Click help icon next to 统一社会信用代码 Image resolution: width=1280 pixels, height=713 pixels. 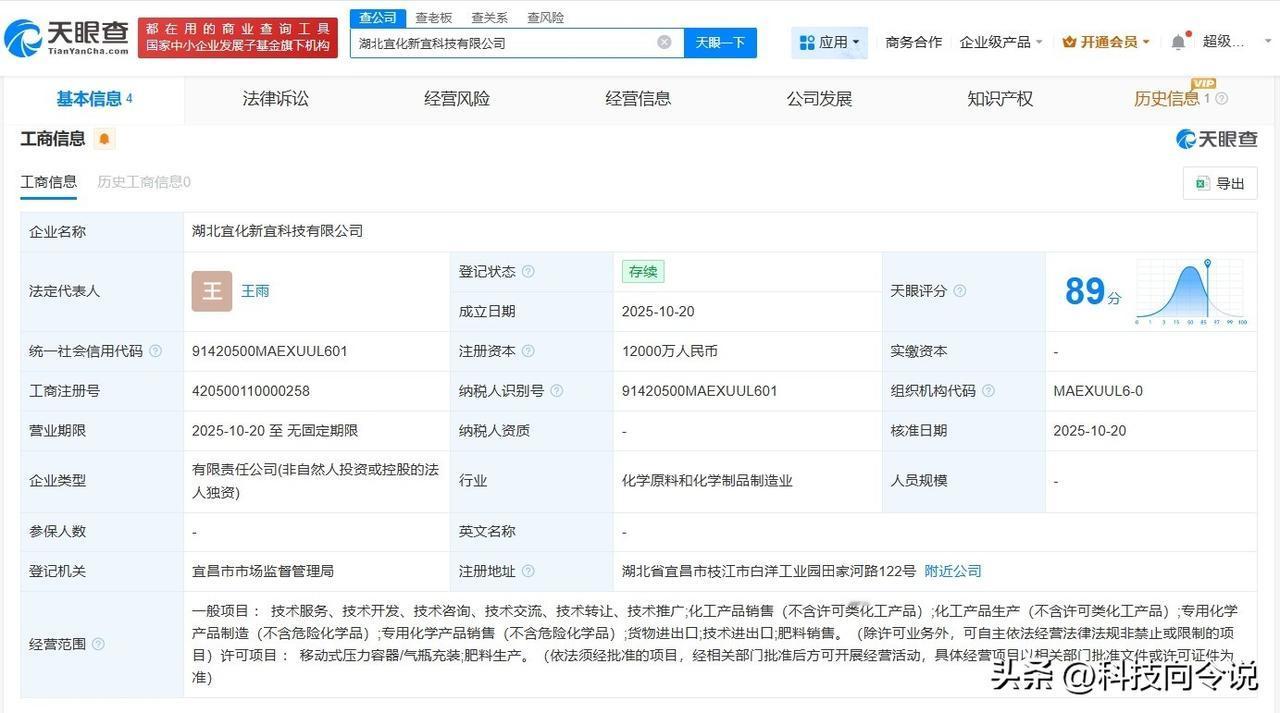(155, 351)
